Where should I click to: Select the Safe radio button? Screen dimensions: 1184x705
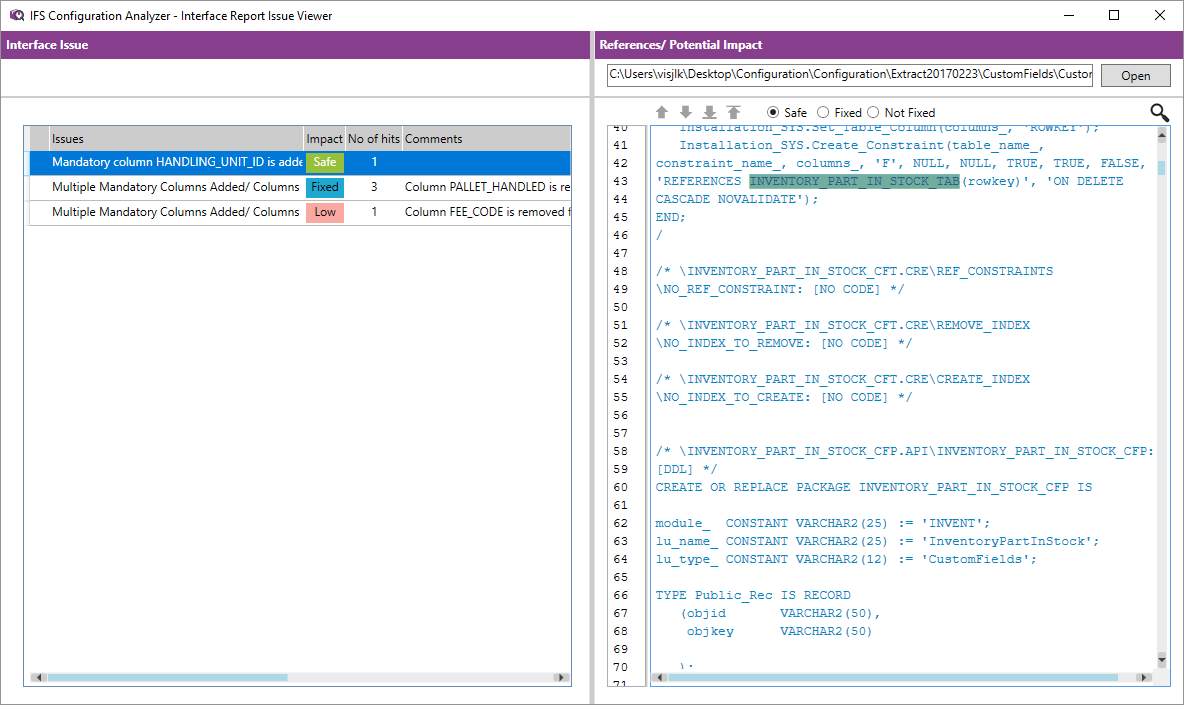[773, 113]
